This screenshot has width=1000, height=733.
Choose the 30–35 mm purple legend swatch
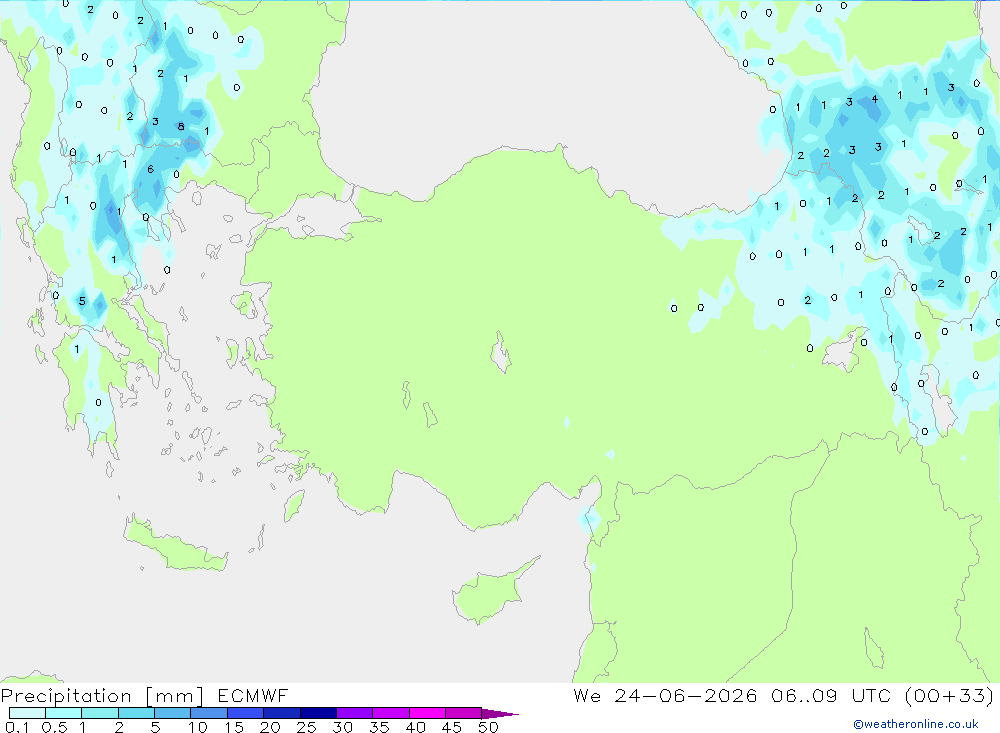pos(354,713)
